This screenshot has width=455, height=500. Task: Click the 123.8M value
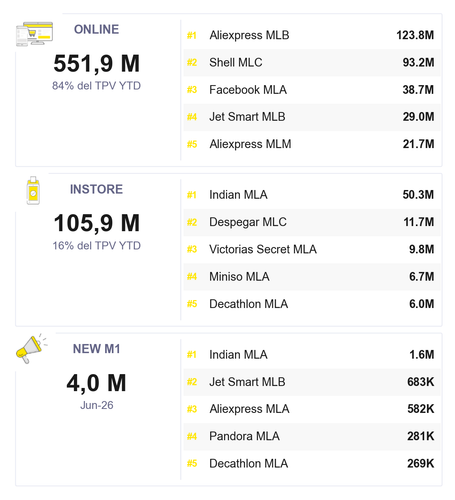(x=415, y=35)
